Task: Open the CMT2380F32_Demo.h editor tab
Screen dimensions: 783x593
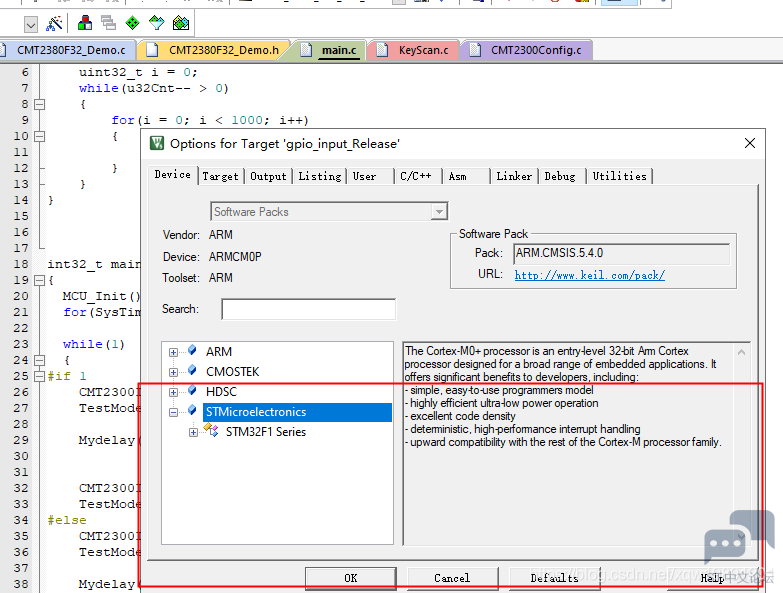Action: (214, 50)
